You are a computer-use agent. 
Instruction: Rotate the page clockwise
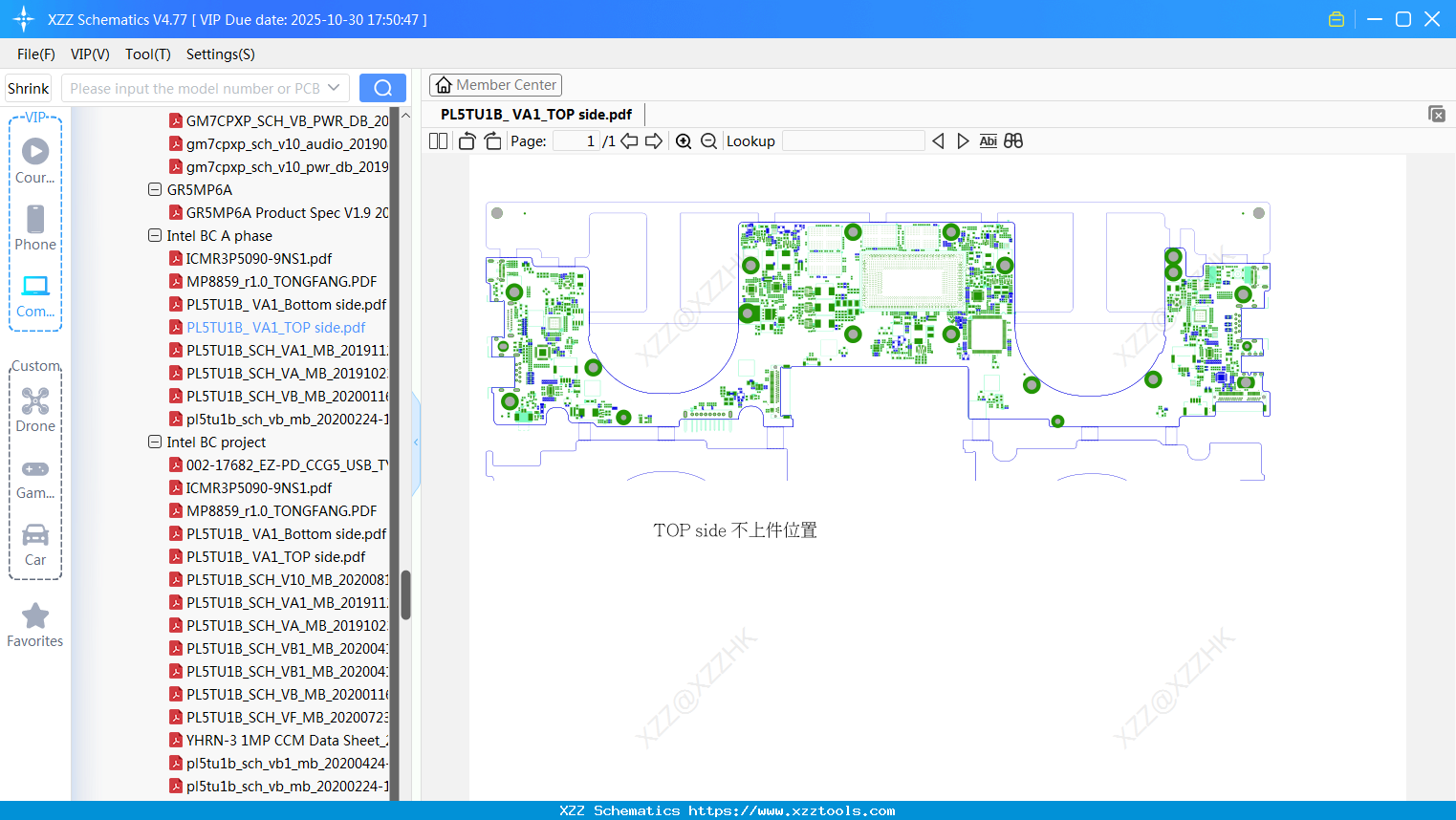tap(492, 141)
